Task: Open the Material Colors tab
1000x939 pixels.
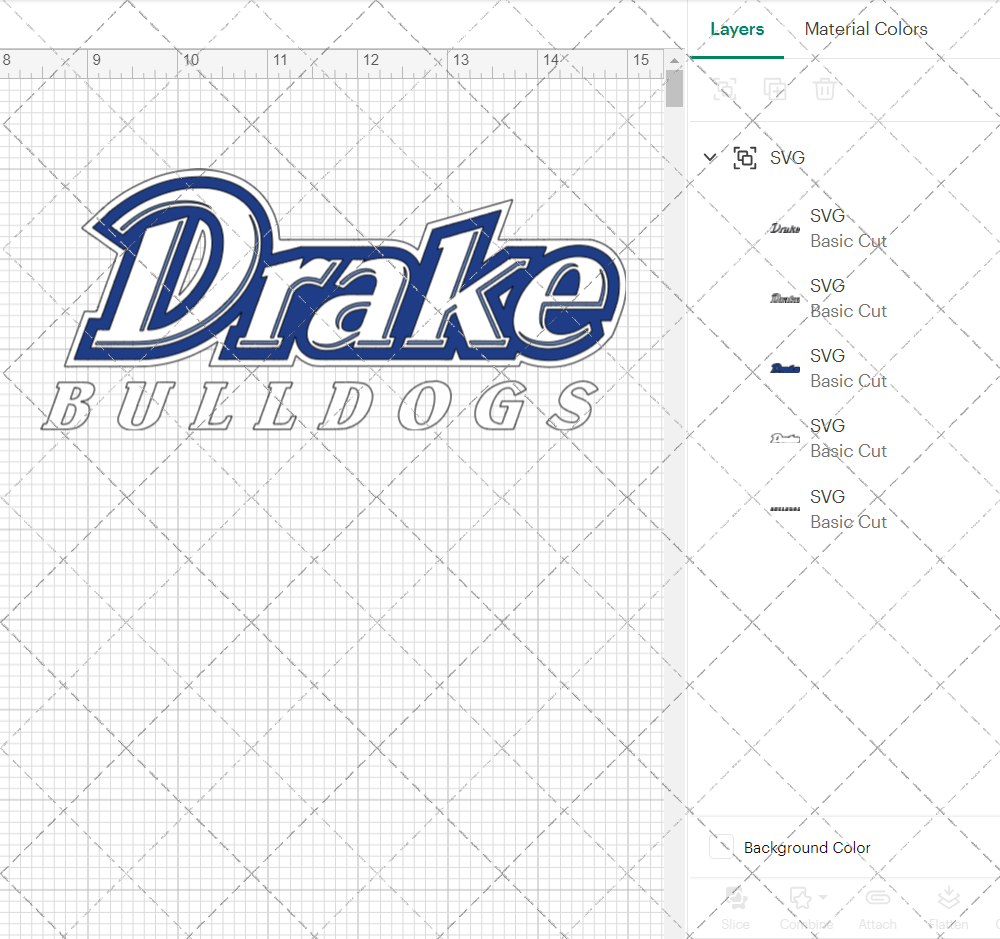Action: pos(865,29)
